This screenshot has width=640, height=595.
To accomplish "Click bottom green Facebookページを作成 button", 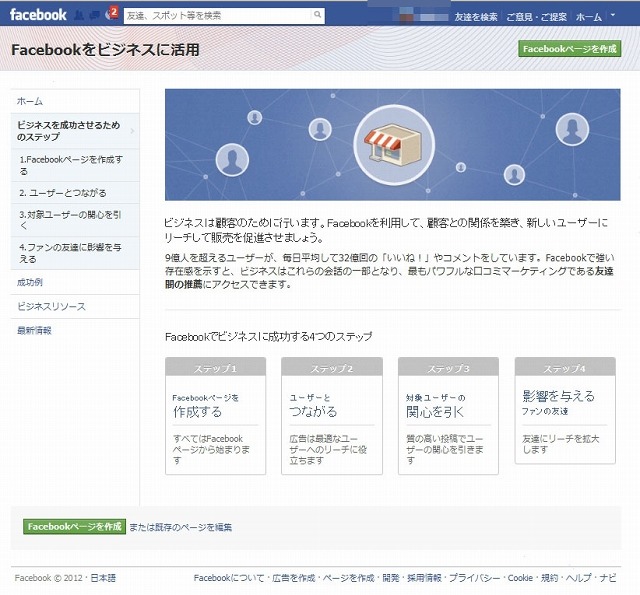I will click(74, 527).
